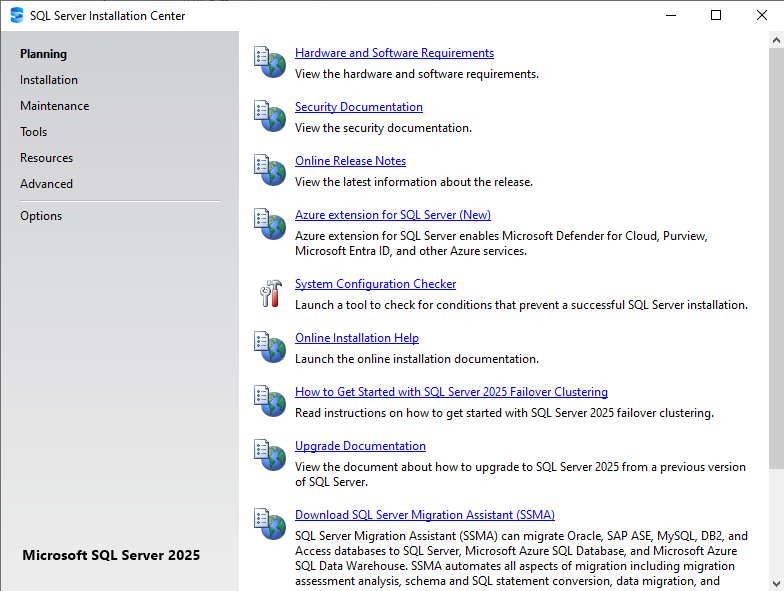The image size is (784, 591).
Task: Open the Maintenance category
Action: [54, 106]
